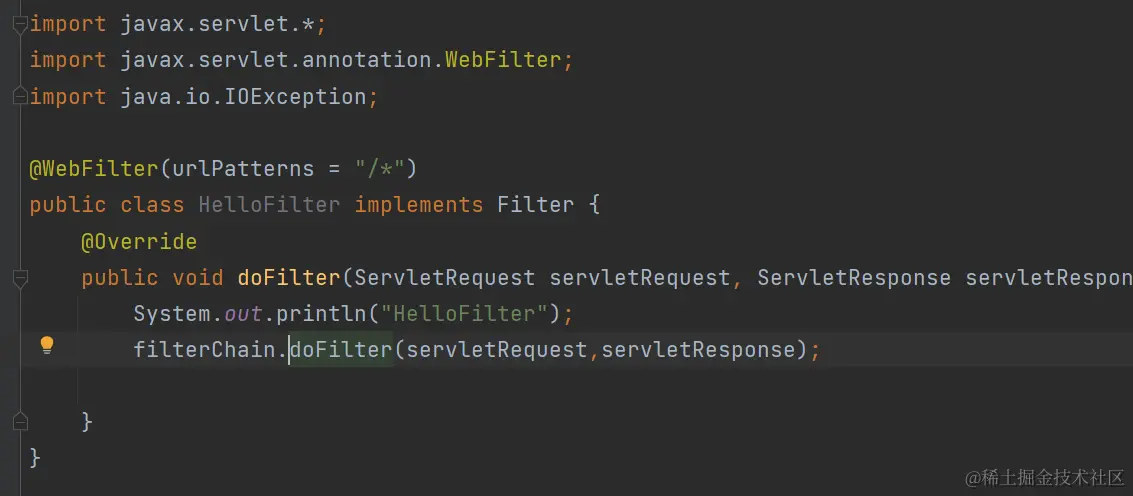Click the highlighted doFilter call on filterChain
1133x496 pixels.
(x=340, y=350)
